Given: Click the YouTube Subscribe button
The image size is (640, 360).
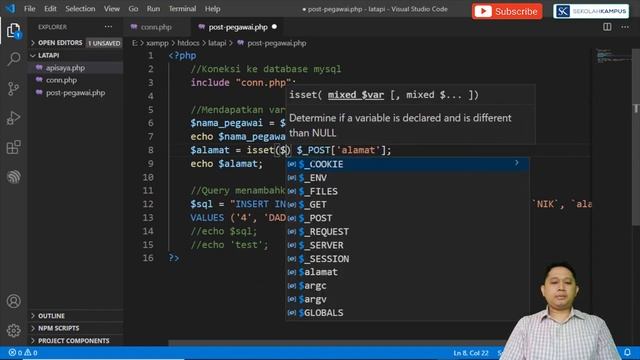Looking at the screenshot, I should (507, 11).
